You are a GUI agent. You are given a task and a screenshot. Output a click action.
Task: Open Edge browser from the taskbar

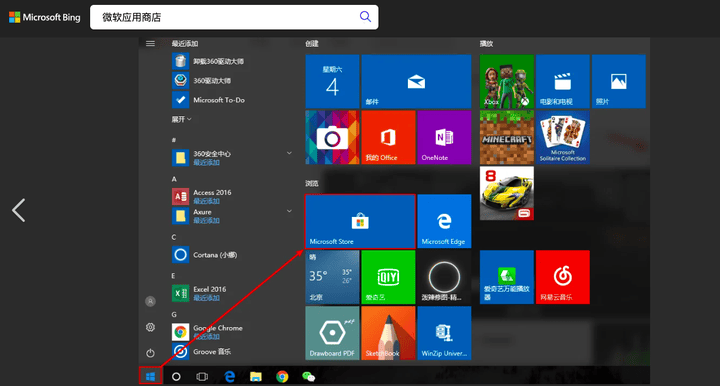click(229, 377)
